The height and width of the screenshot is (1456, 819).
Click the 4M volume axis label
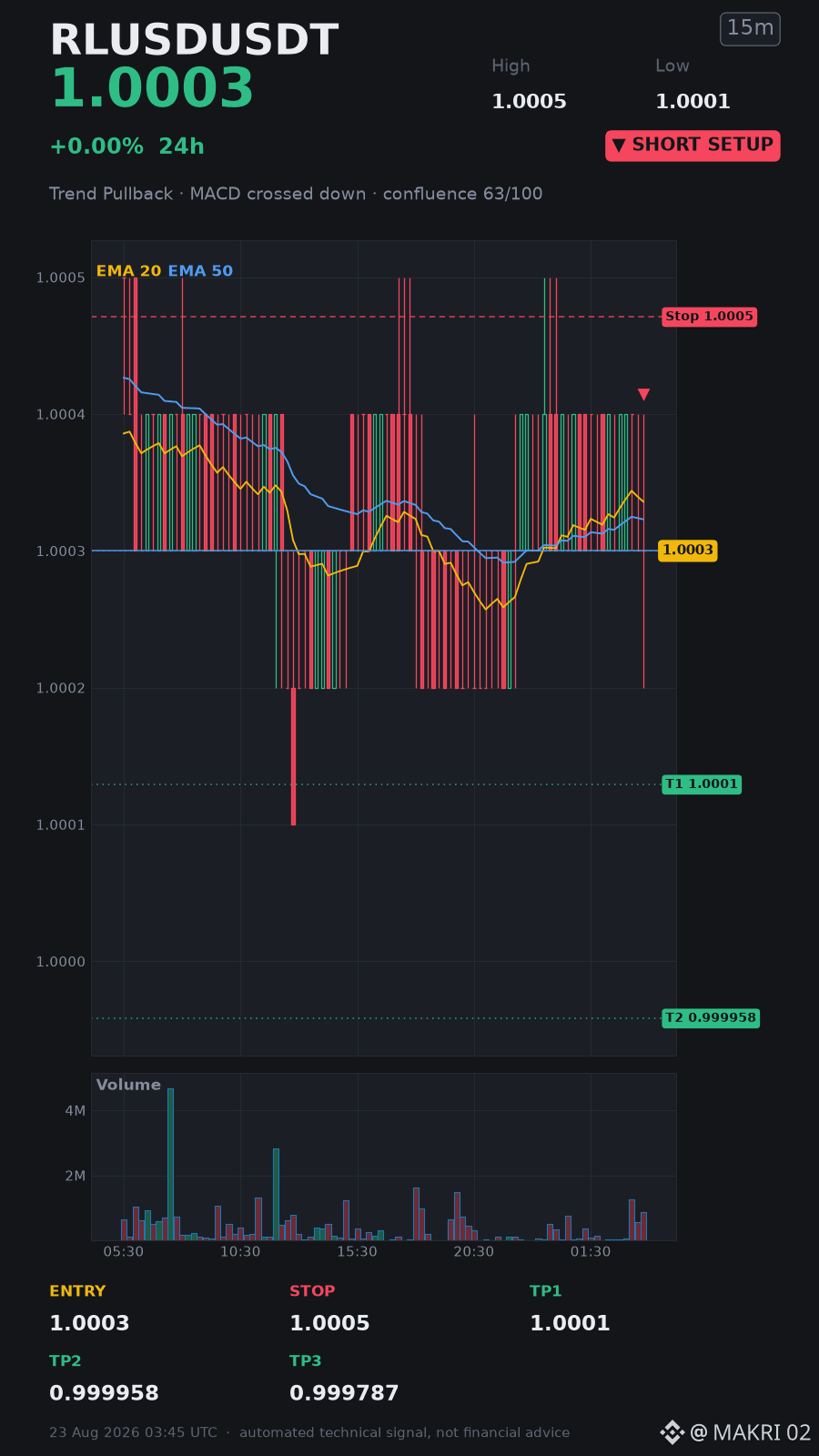(x=75, y=1110)
